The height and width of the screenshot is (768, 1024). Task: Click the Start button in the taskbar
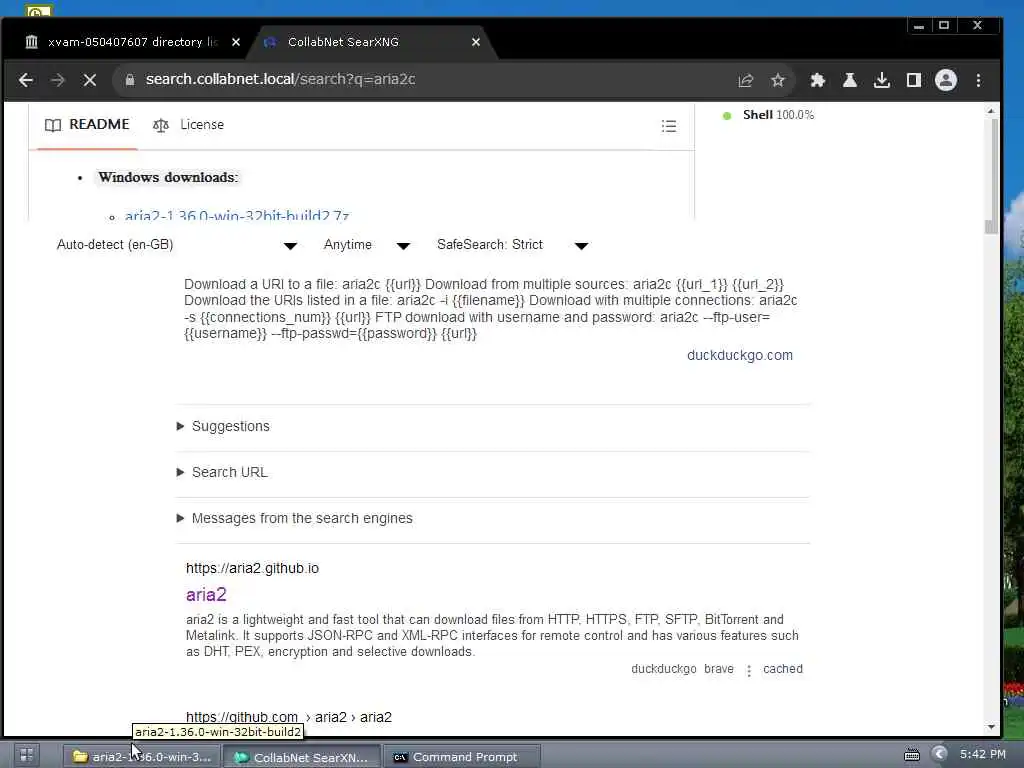[26, 756]
